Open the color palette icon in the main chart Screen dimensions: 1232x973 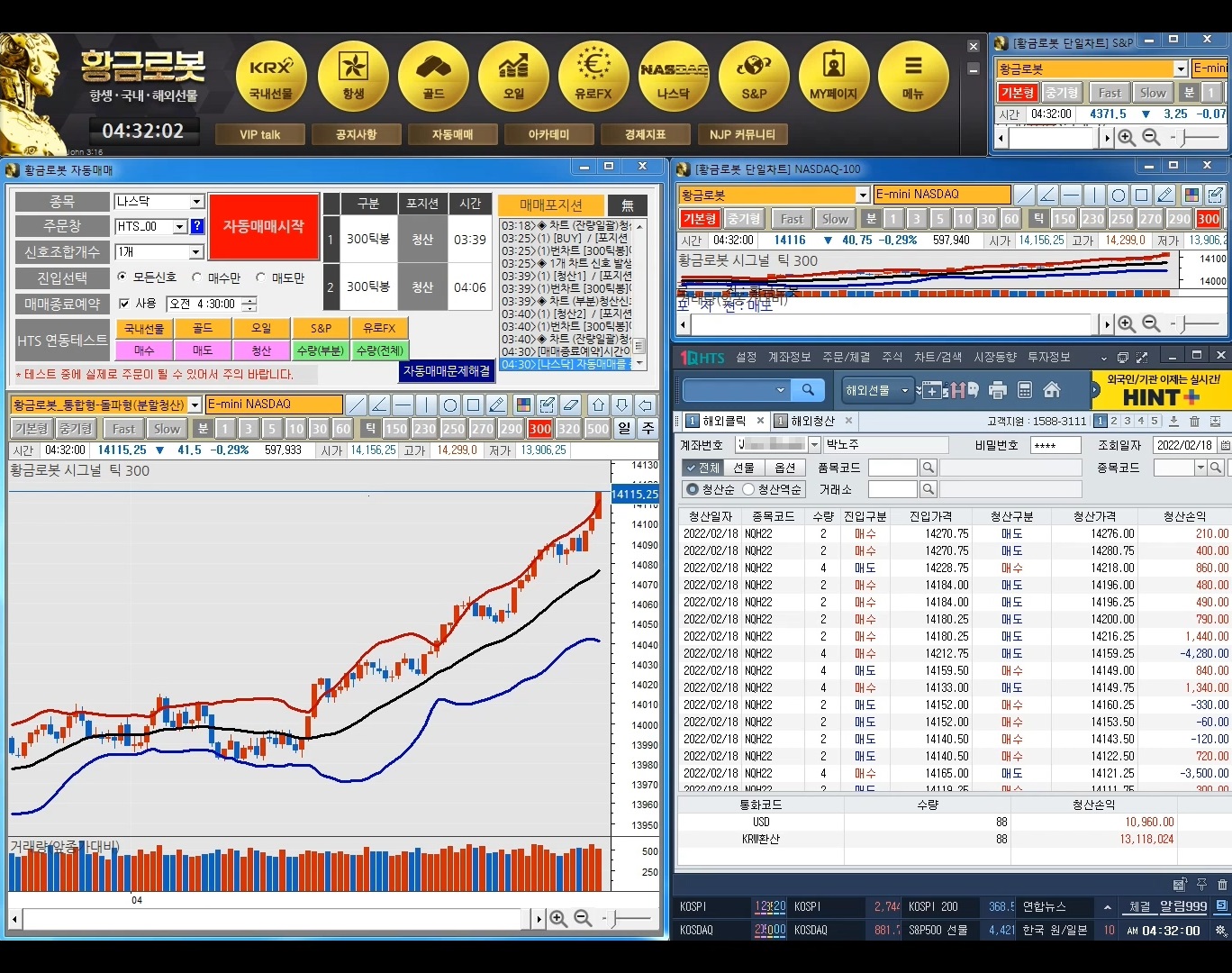(x=523, y=405)
